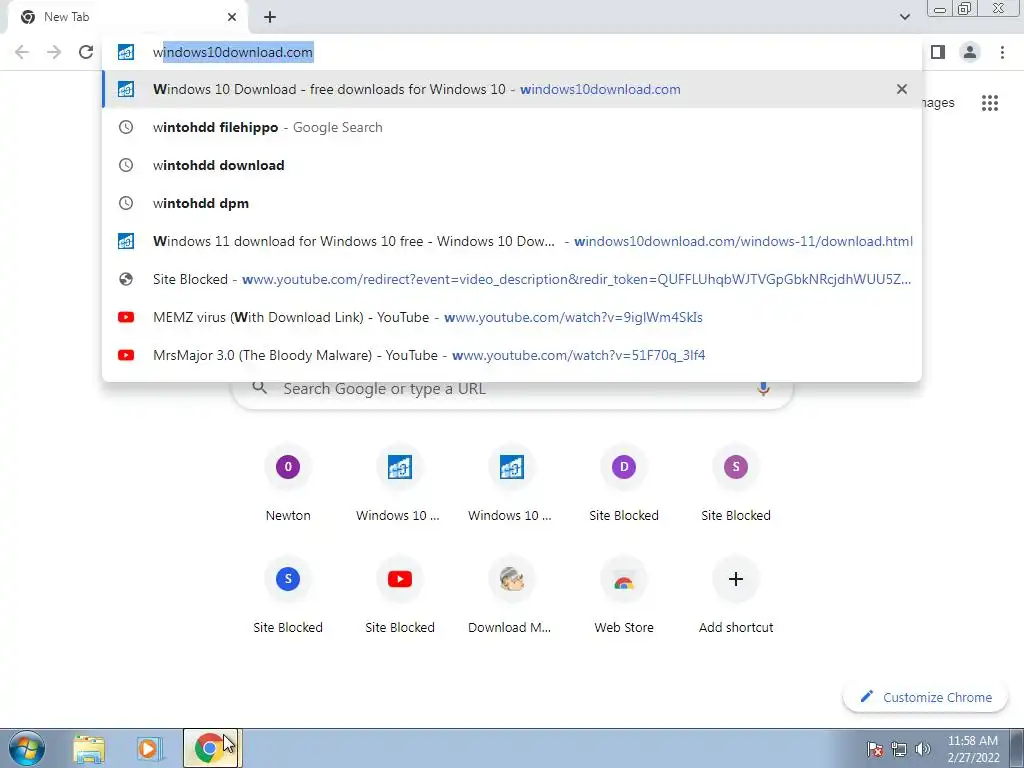Viewport: 1024px width, 768px height.
Task: Click the history clock icon beside wintohdd dpm
Action: pyautogui.click(x=126, y=203)
